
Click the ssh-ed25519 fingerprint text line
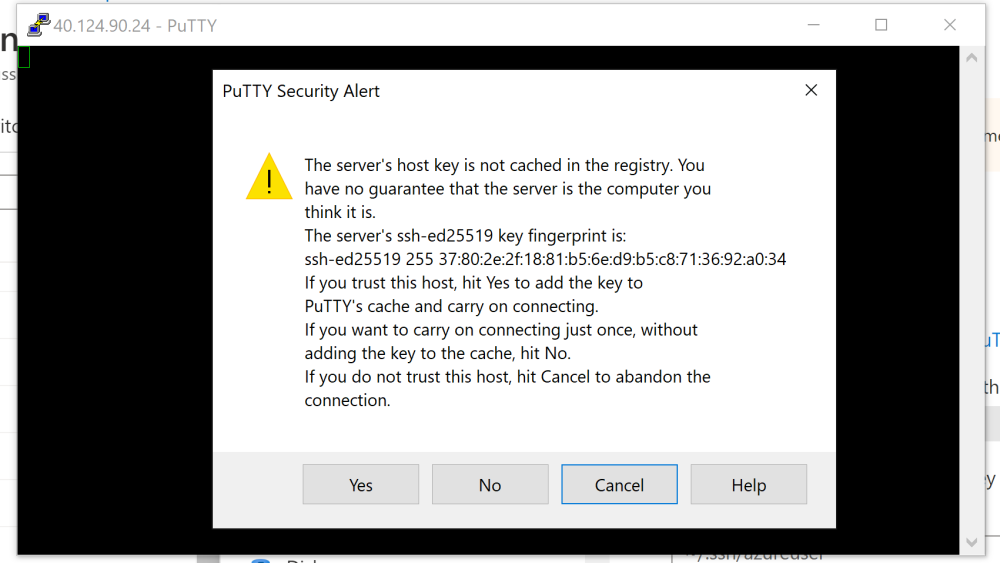coord(545,260)
